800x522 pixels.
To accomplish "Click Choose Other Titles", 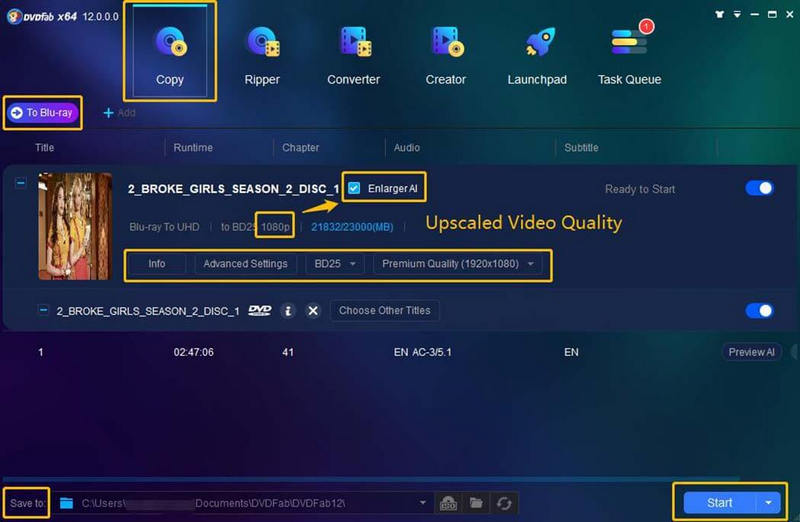I will [x=385, y=311].
